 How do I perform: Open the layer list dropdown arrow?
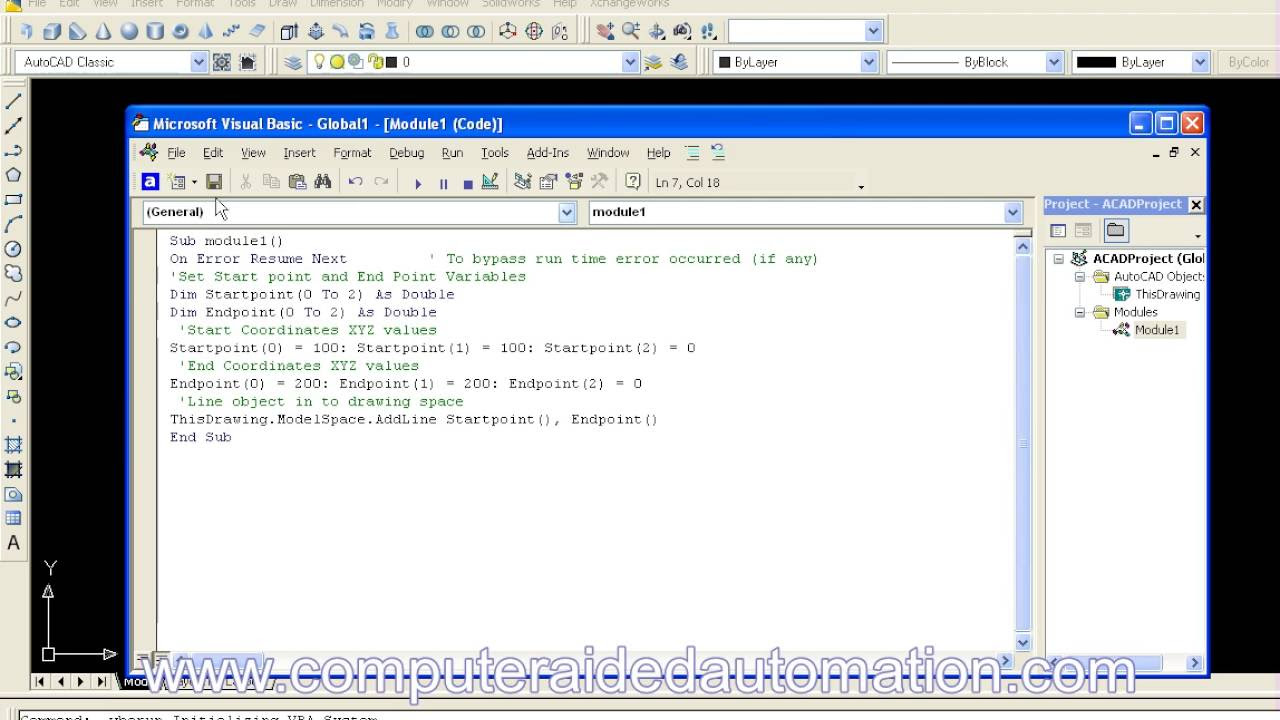tap(630, 62)
